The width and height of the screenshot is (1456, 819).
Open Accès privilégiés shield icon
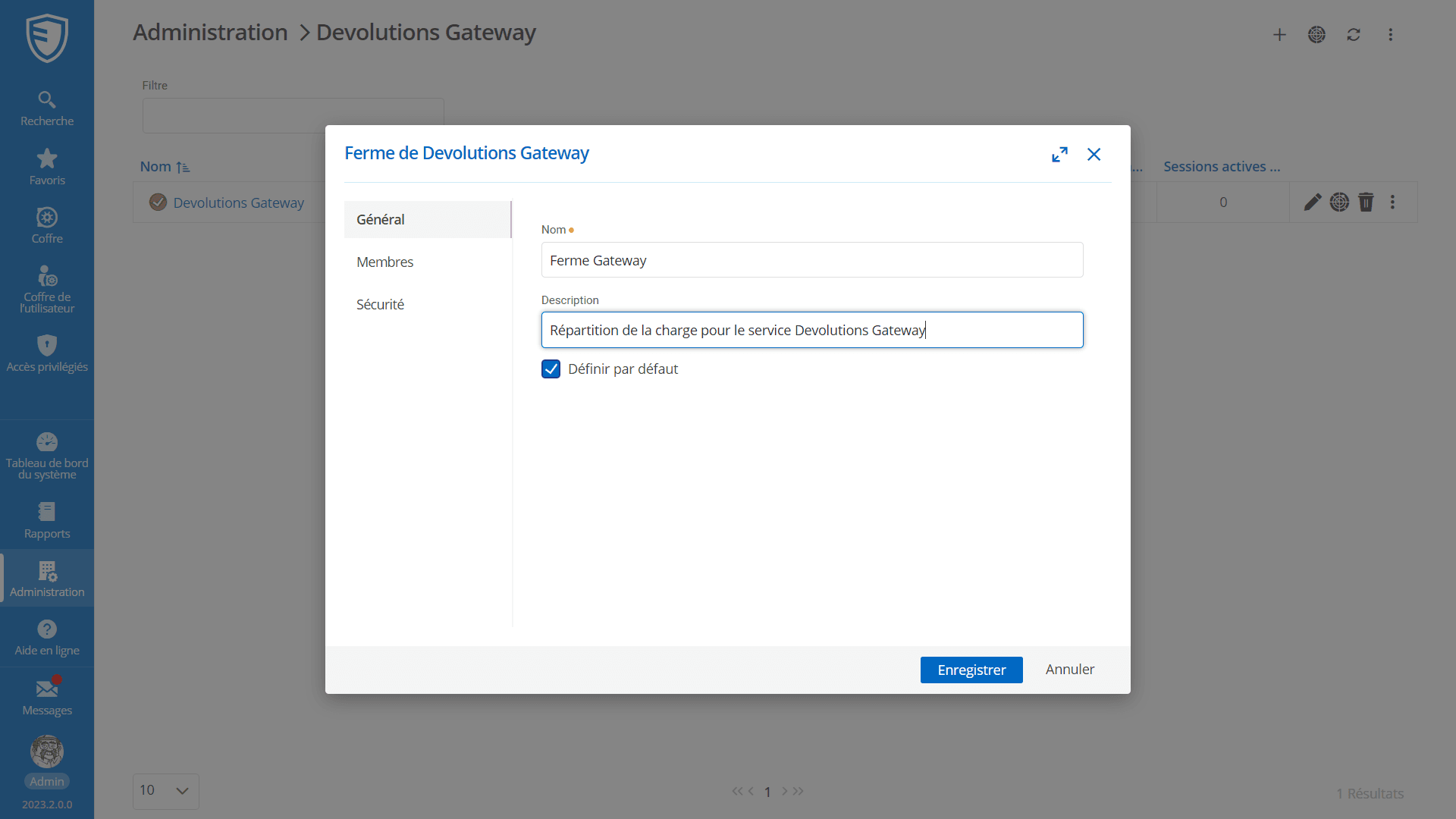coord(47,346)
